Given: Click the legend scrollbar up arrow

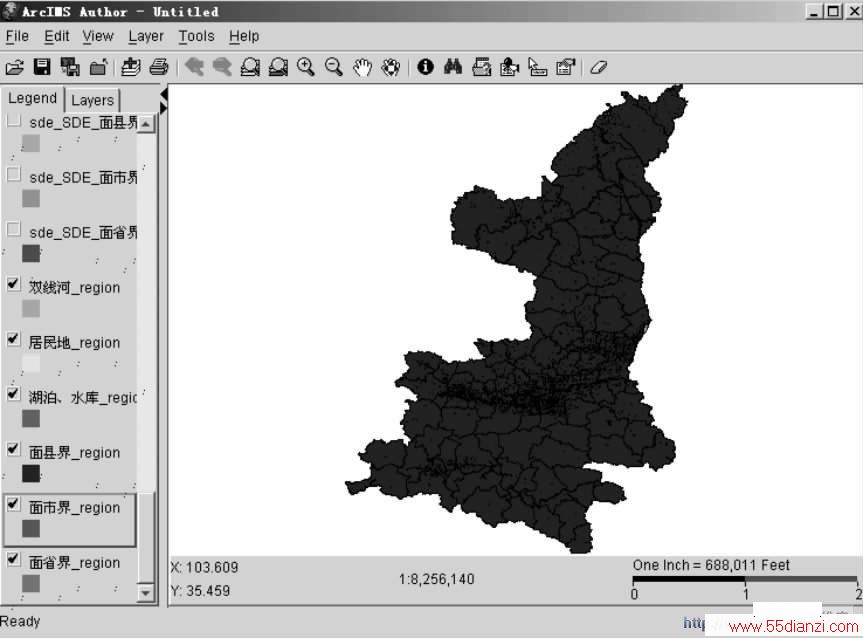Looking at the screenshot, I should tap(145, 123).
